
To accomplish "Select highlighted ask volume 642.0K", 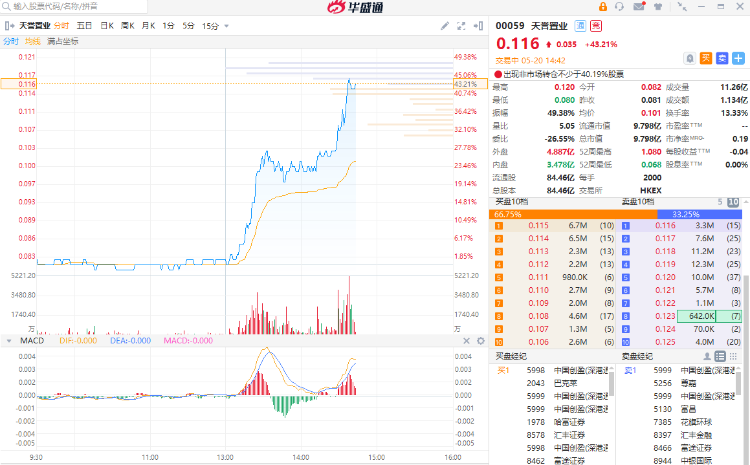I will 701,316.
